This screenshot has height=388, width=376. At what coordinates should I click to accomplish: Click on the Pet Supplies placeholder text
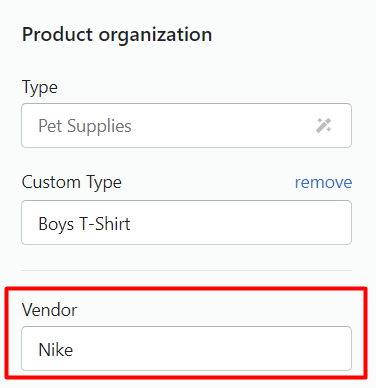click(x=85, y=126)
